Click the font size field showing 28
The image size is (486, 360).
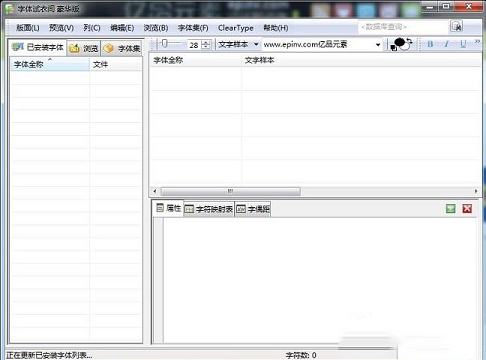194,45
